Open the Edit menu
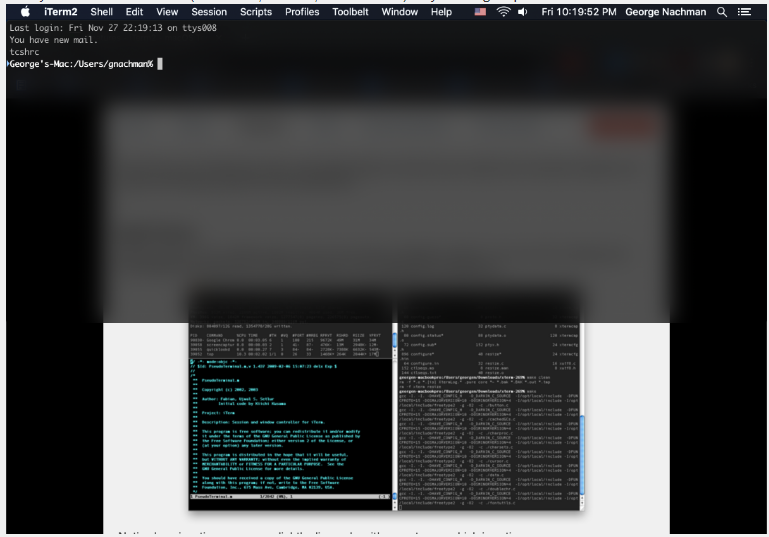Screen dimensions: 769x537 coord(134,12)
